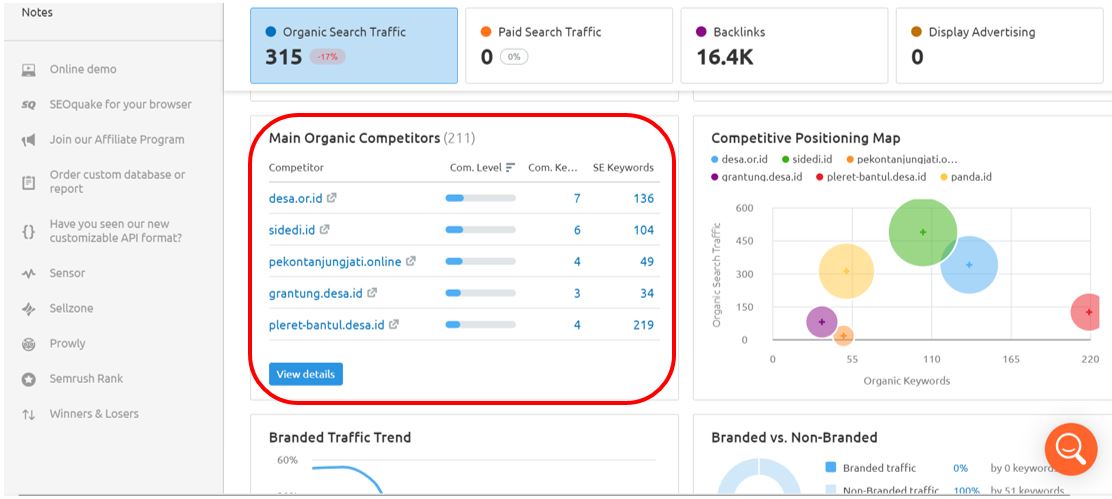The width and height of the screenshot is (1112, 499).
Task: Toggle panda.id legend in positioning map
Action: click(x=967, y=177)
